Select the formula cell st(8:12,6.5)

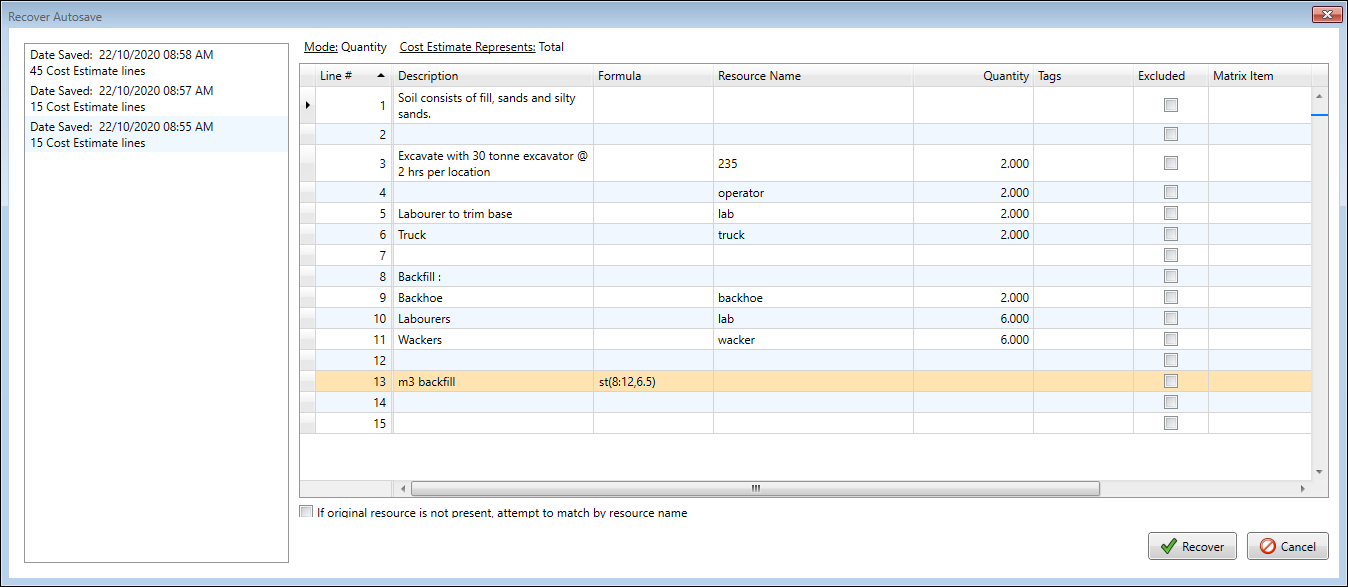pyautogui.click(x=652, y=381)
